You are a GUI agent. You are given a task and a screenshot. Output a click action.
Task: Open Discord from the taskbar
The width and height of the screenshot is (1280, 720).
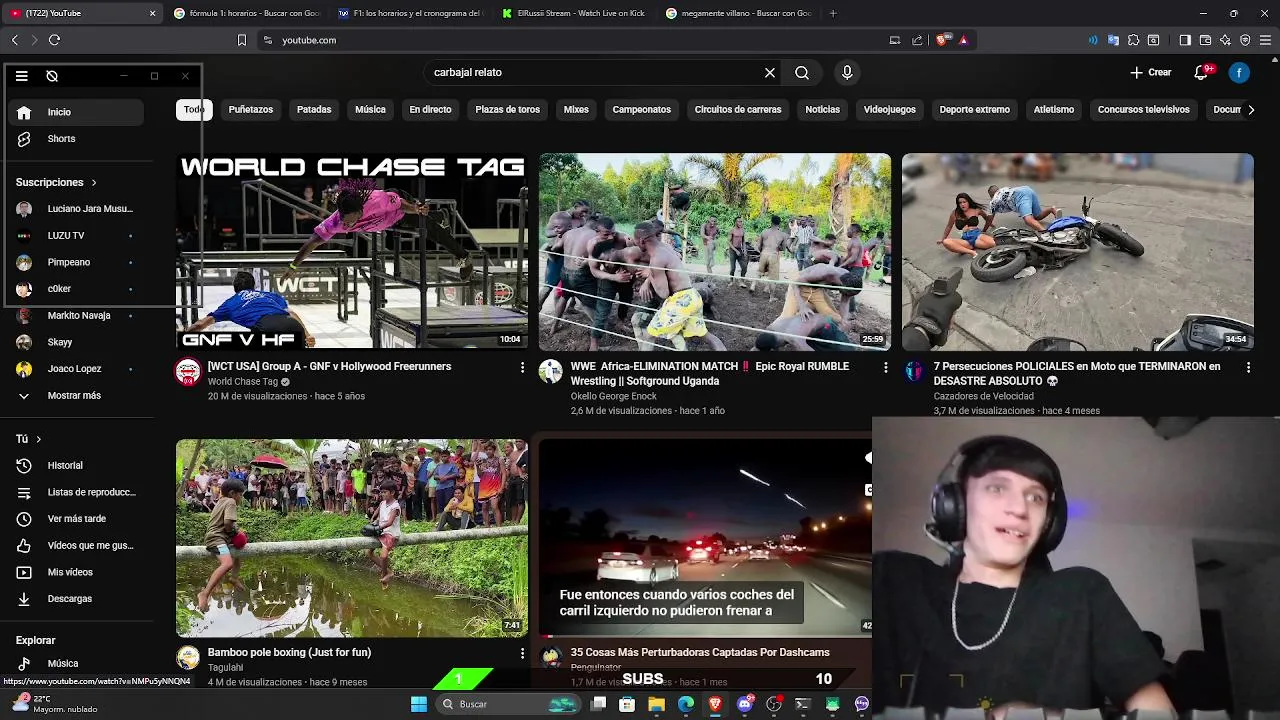(x=744, y=704)
